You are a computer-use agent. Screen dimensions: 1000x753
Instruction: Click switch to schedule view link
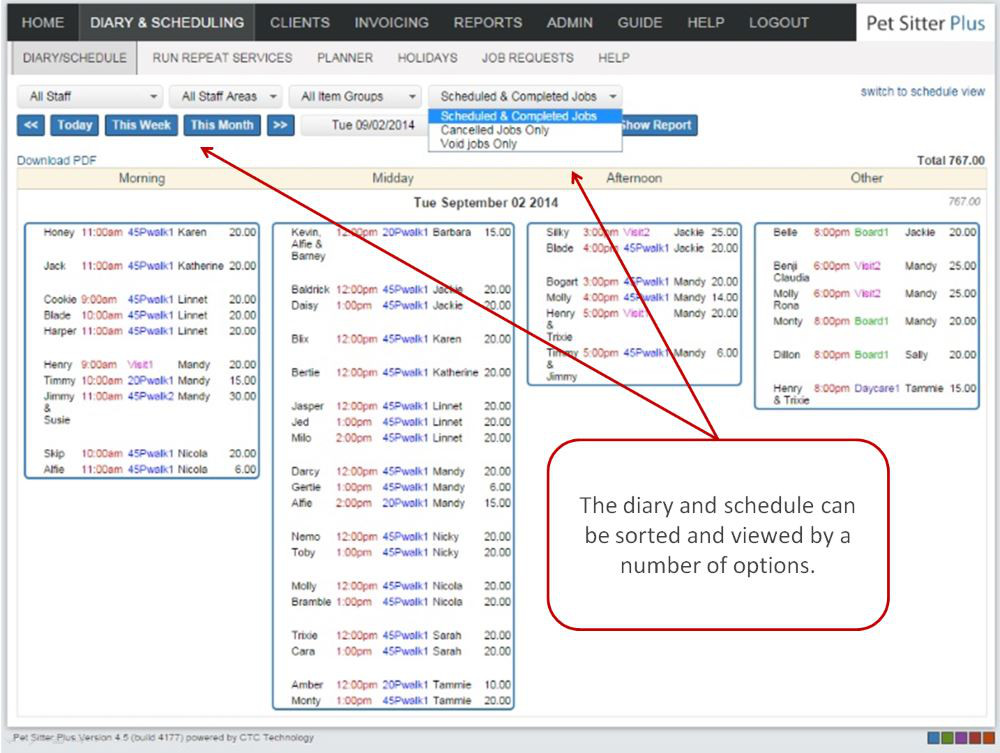(x=922, y=91)
